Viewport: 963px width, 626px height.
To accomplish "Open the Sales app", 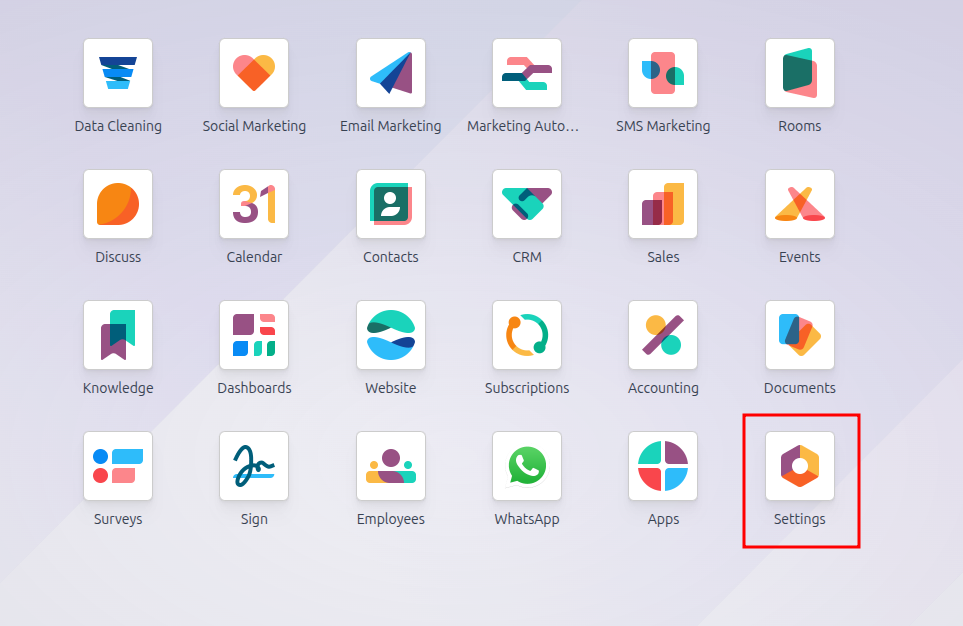I will [663, 204].
